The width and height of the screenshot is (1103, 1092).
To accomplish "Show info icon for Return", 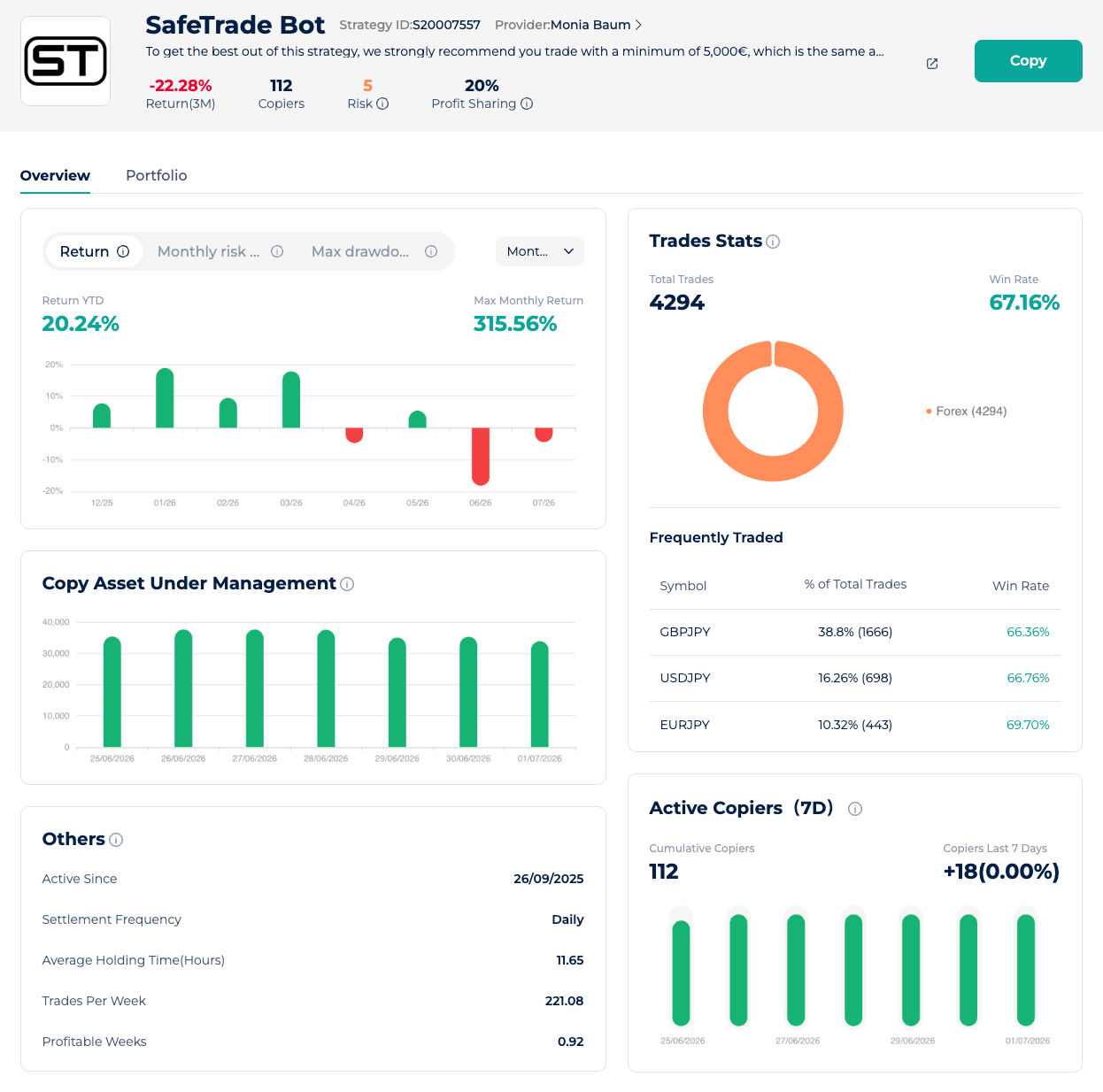I will pos(123,251).
